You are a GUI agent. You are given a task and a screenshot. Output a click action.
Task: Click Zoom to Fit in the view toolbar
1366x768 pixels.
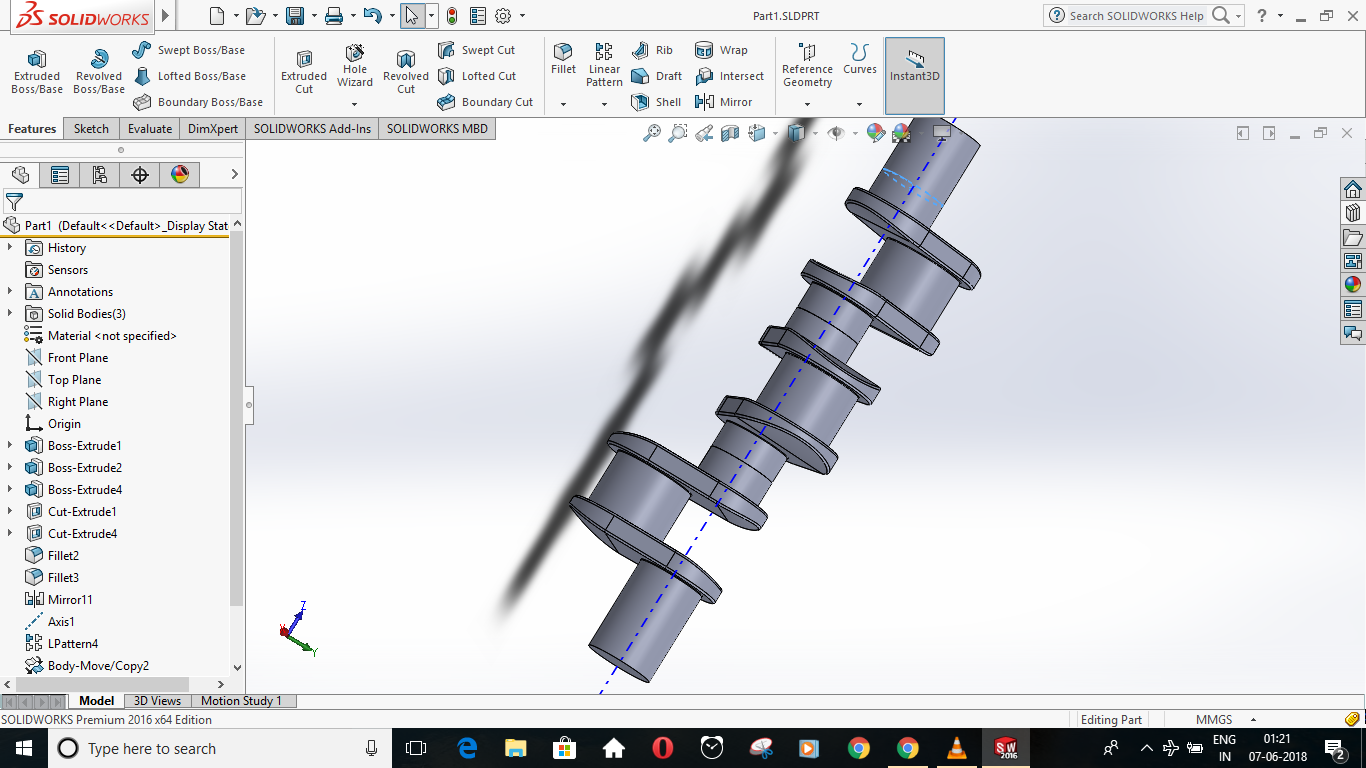coord(652,132)
